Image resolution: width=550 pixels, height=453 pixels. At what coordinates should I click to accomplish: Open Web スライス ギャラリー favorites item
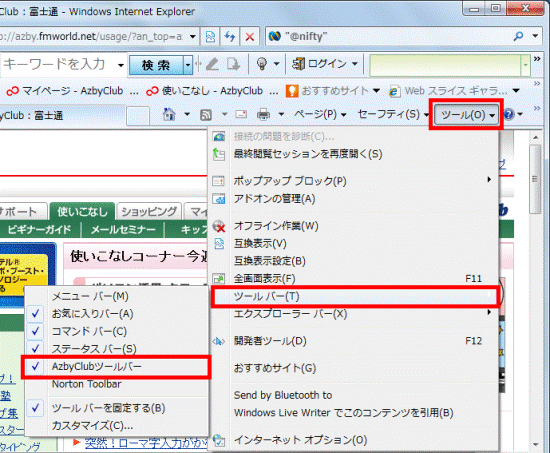(x=454, y=91)
